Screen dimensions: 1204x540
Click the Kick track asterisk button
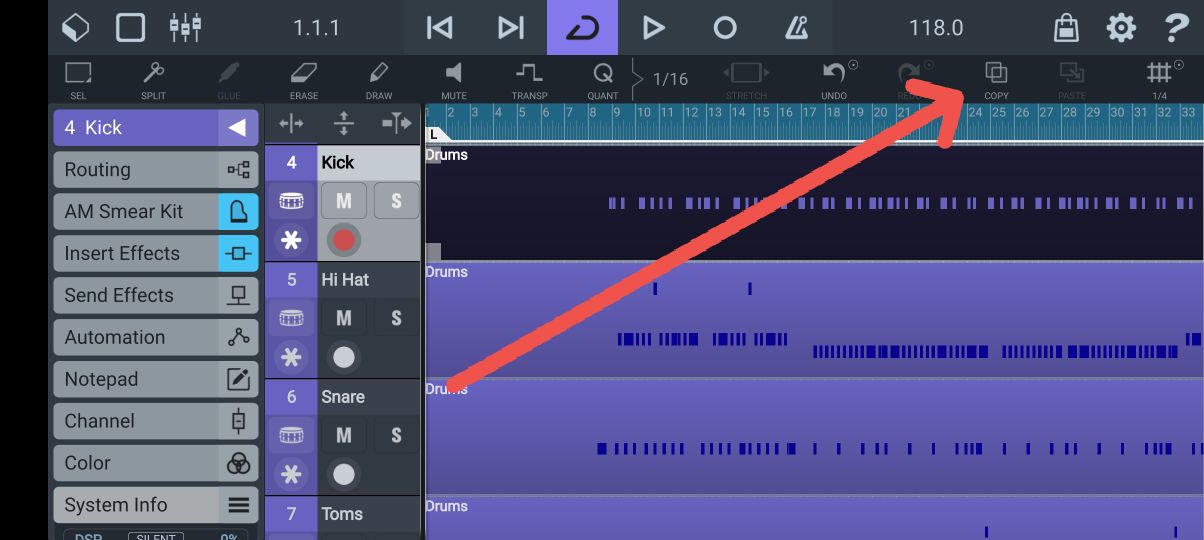tap(291, 240)
